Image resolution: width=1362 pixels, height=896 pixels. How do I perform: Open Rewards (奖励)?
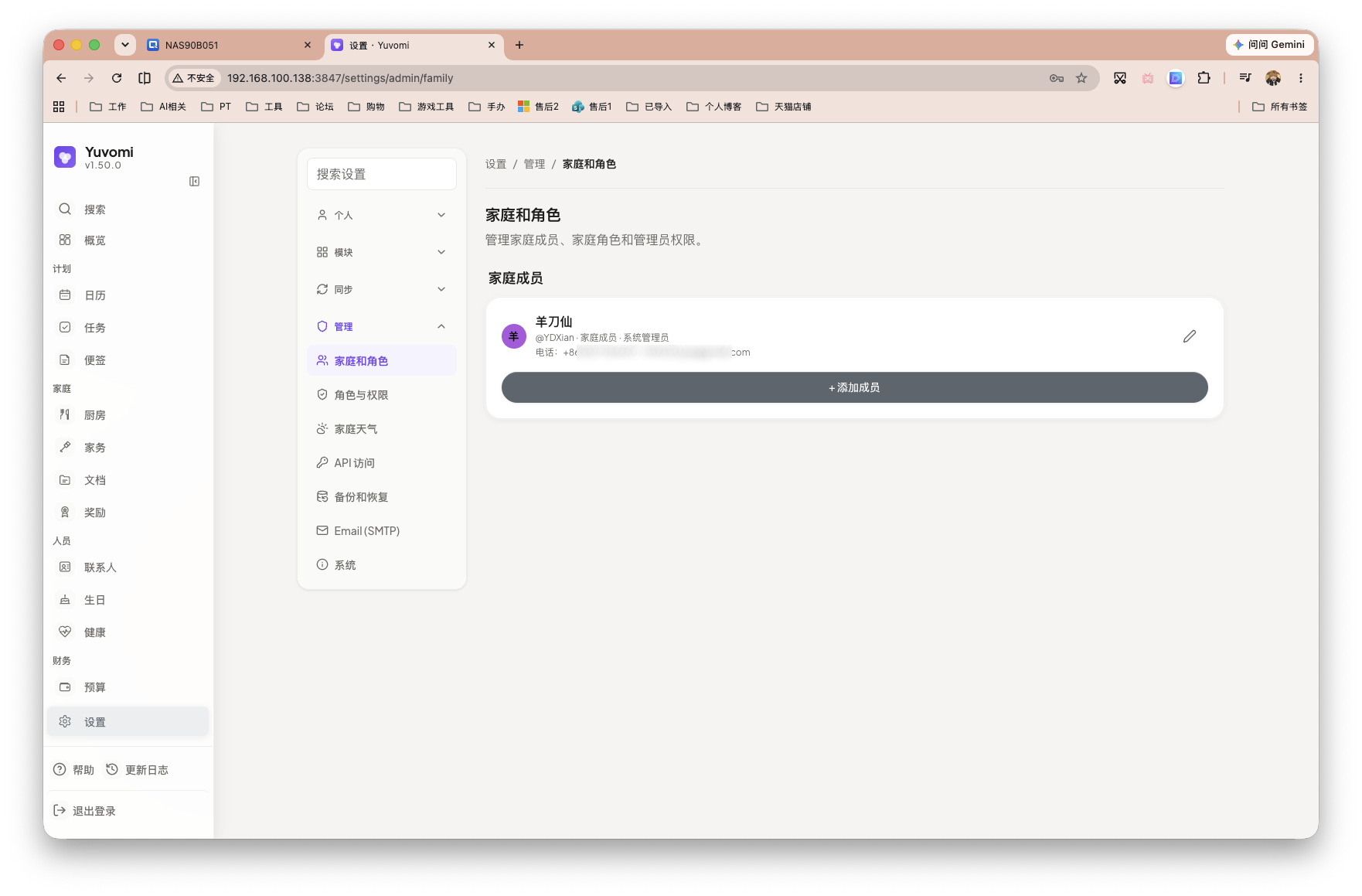coord(128,513)
